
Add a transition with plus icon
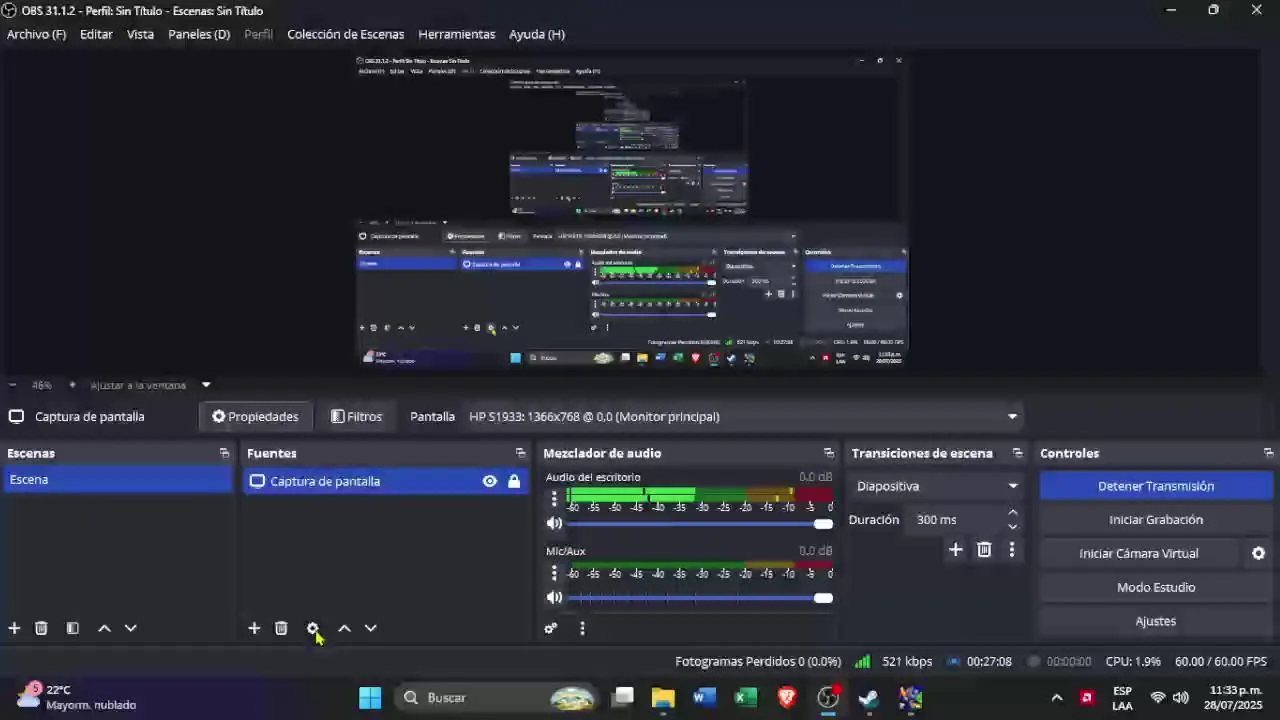[955, 549]
